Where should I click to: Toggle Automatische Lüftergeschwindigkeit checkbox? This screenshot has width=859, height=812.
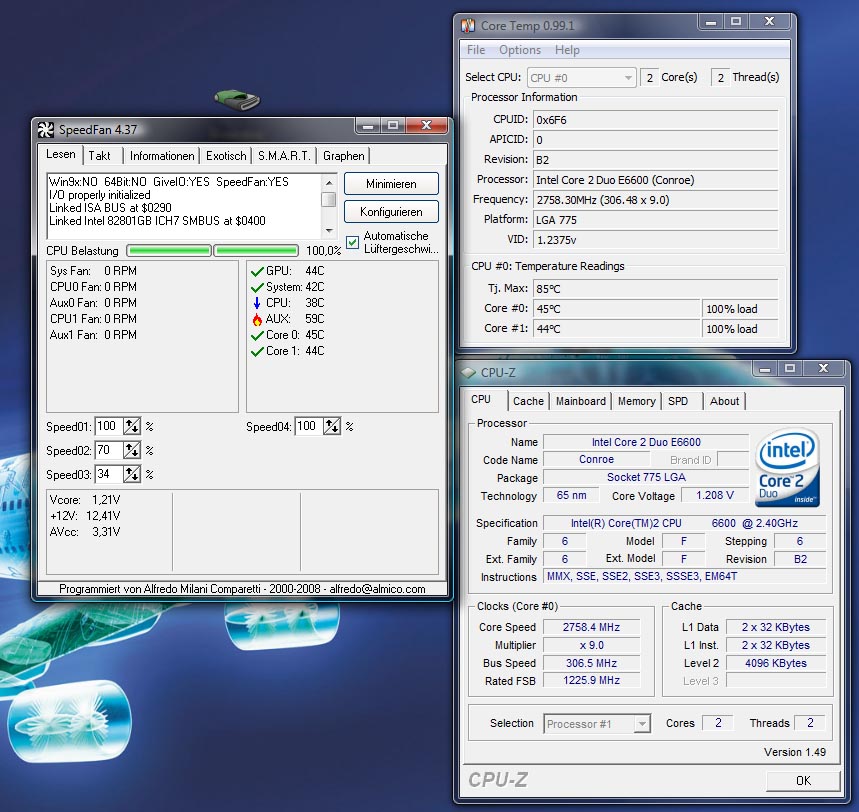click(352, 242)
